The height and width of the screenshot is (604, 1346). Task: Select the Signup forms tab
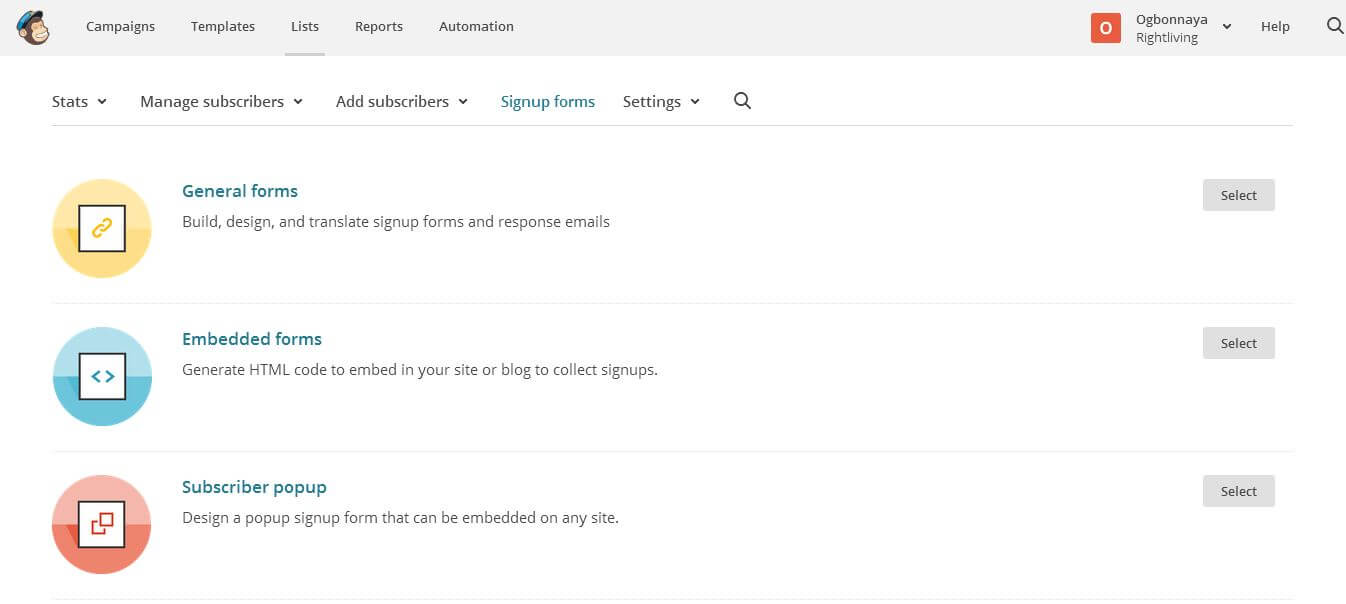[x=547, y=101]
